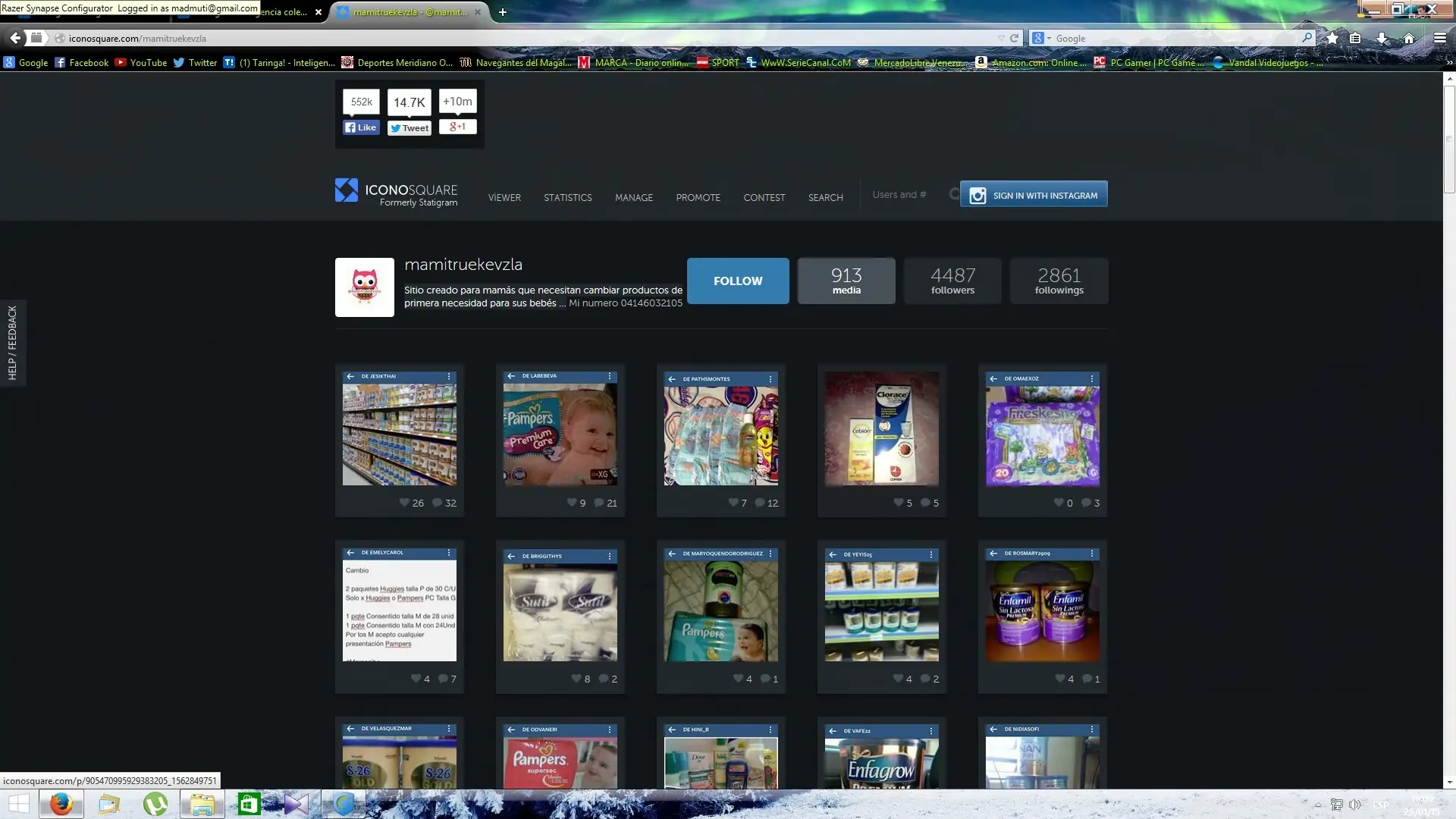
Task: View the 2861 followings list
Action: tap(1059, 281)
